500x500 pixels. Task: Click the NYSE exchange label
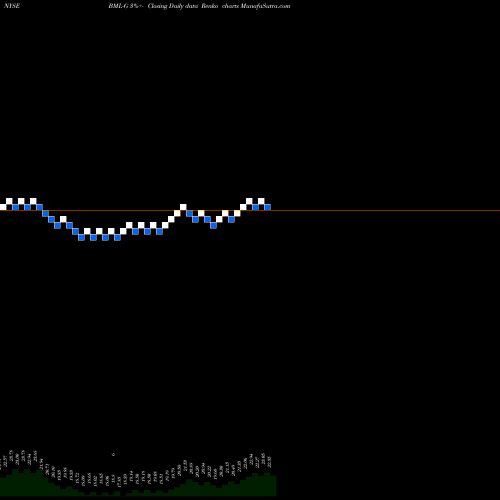click(x=12, y=6)
